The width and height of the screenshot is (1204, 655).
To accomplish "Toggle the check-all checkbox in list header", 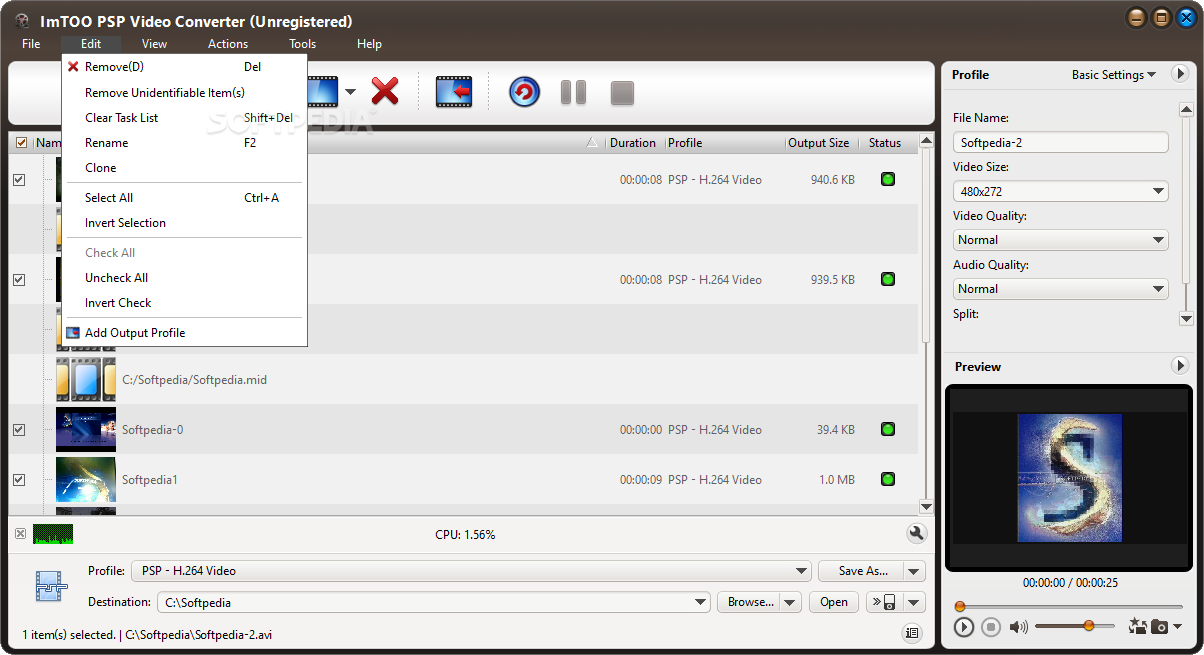I will click(x=21, y=143).
